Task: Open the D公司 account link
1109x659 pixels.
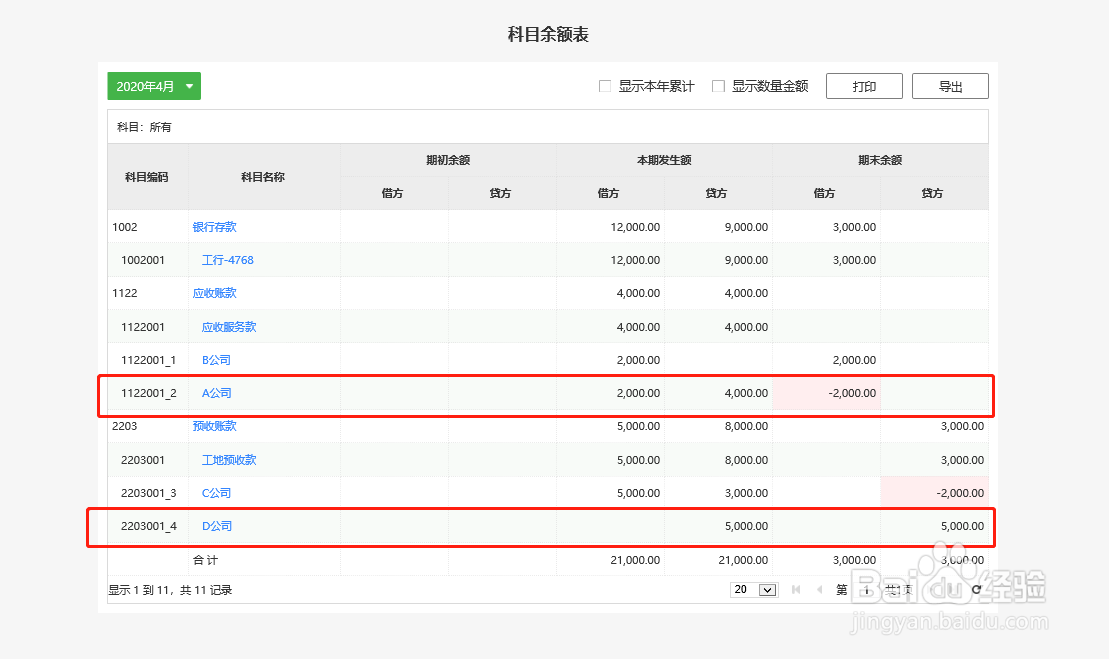Action: click(x=216, y=526)
